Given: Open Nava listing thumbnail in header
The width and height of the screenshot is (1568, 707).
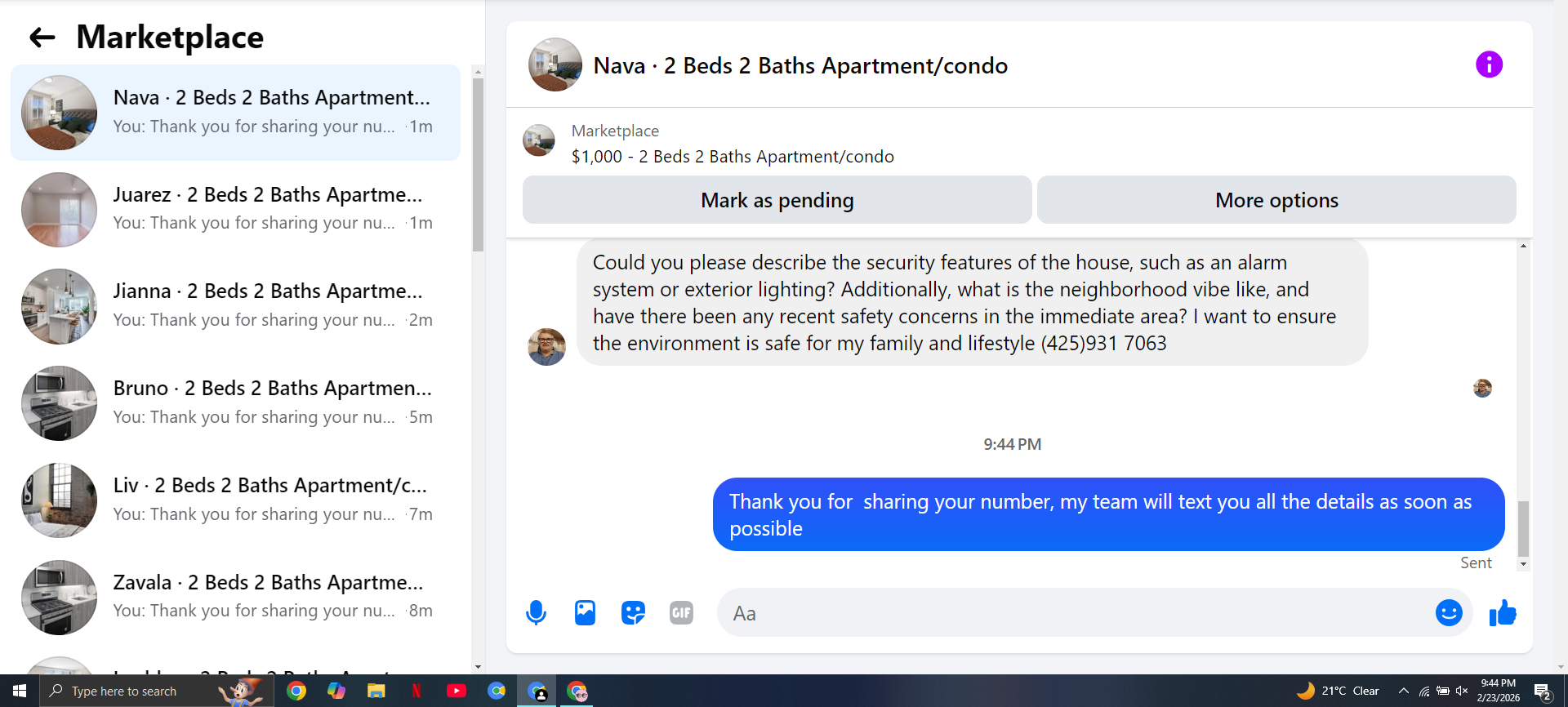Looking at the screenshot, I should (x=555, y=64).
